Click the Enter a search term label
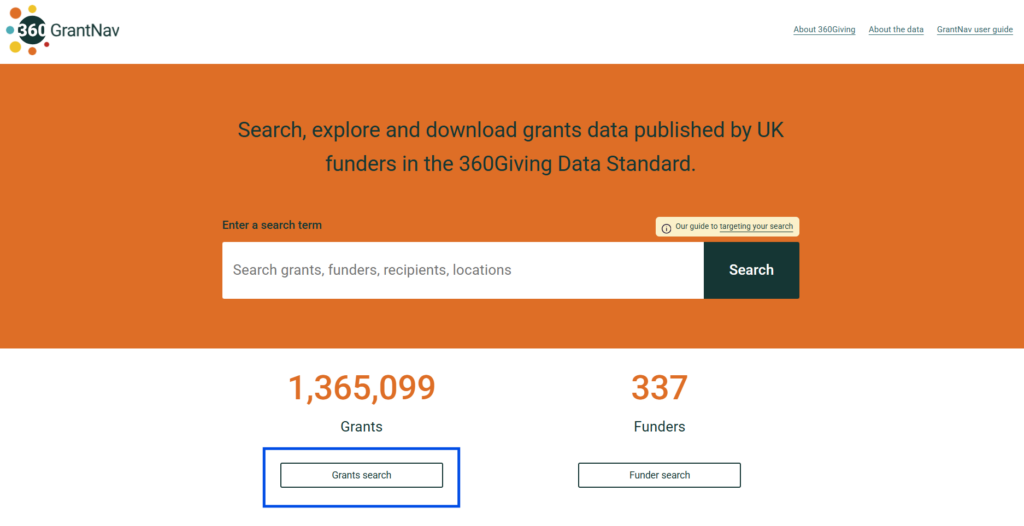Screen dimensions: 1024x526 (x=272, y=225)
